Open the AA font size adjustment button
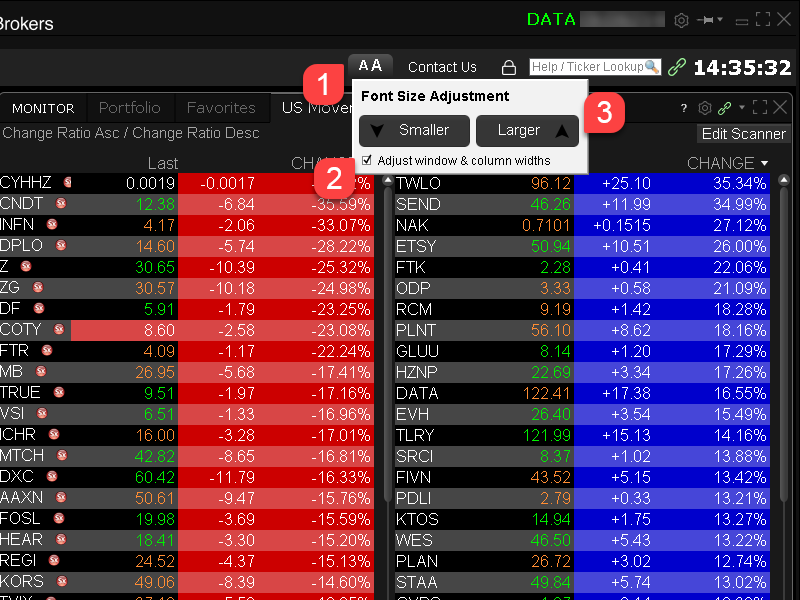Image resolution: width=800 pixels, height=600 pixels. tap(370, 65)
